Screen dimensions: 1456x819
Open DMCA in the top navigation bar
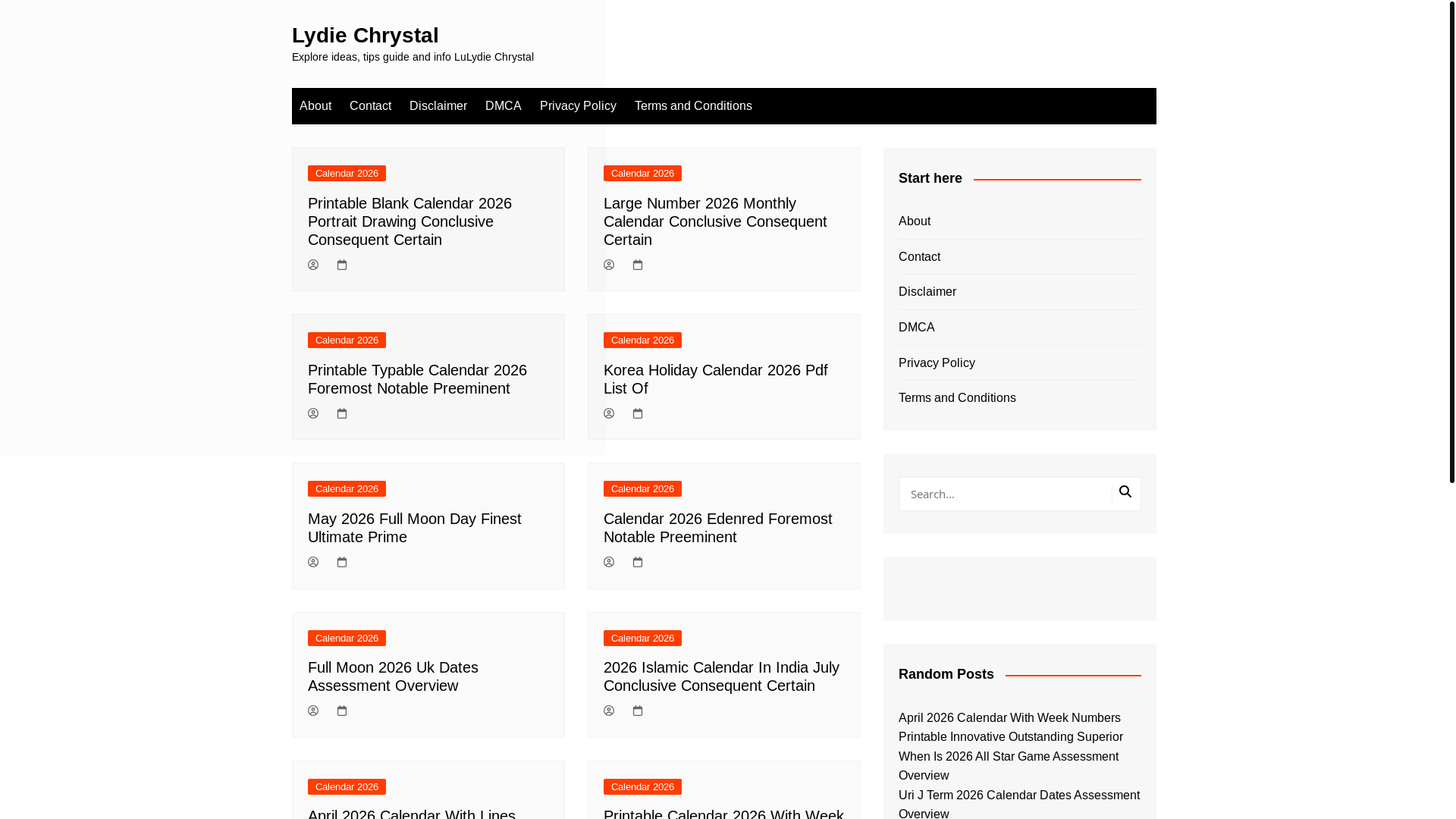[504, 106]
